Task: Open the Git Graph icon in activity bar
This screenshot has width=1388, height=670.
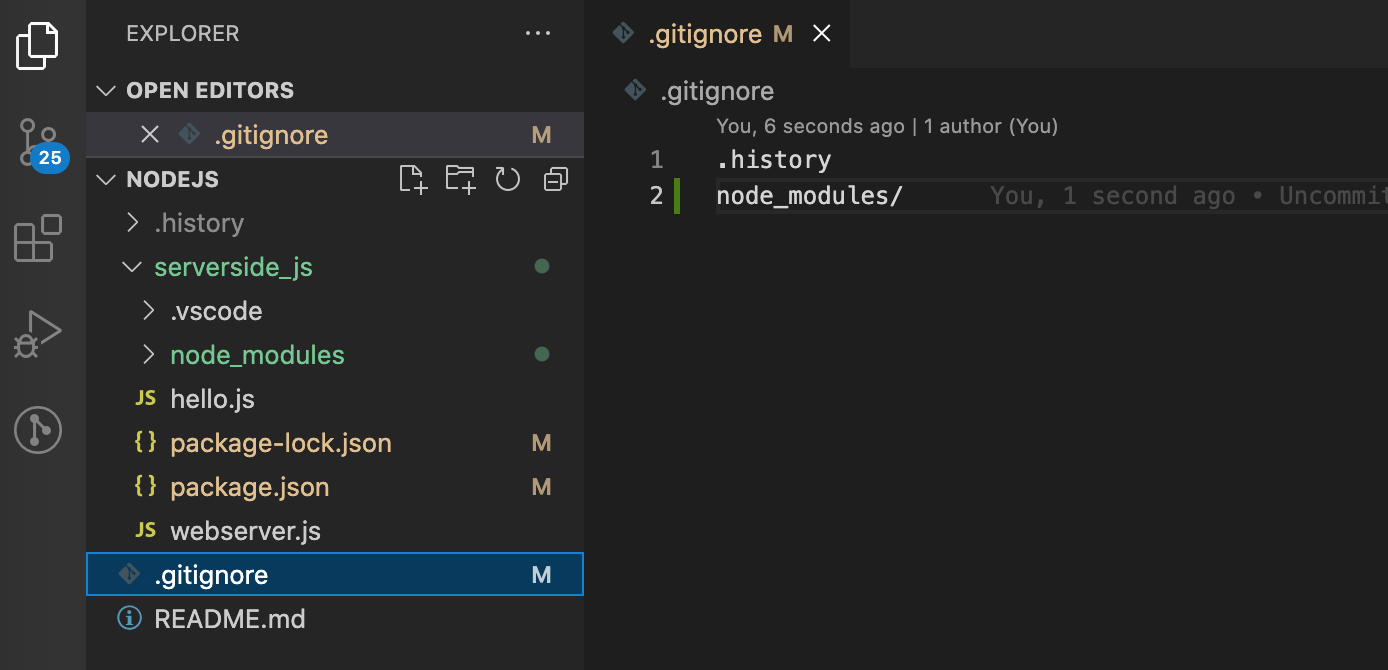Action: point(38,430)
